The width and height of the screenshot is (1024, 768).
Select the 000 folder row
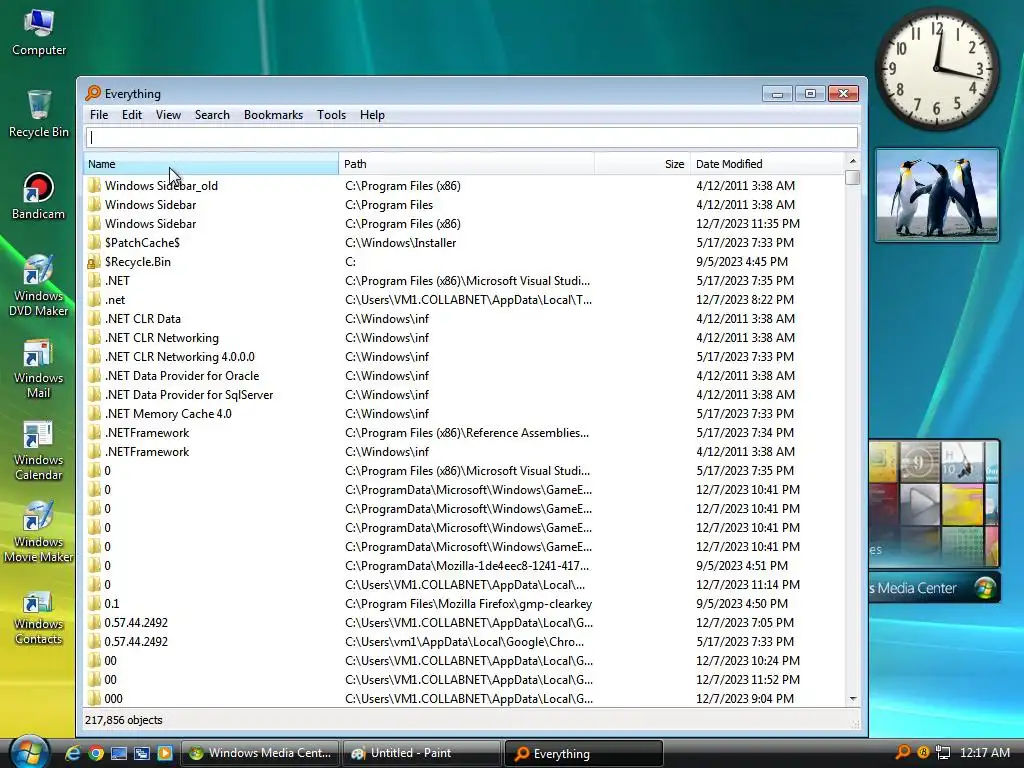(464, 699)
